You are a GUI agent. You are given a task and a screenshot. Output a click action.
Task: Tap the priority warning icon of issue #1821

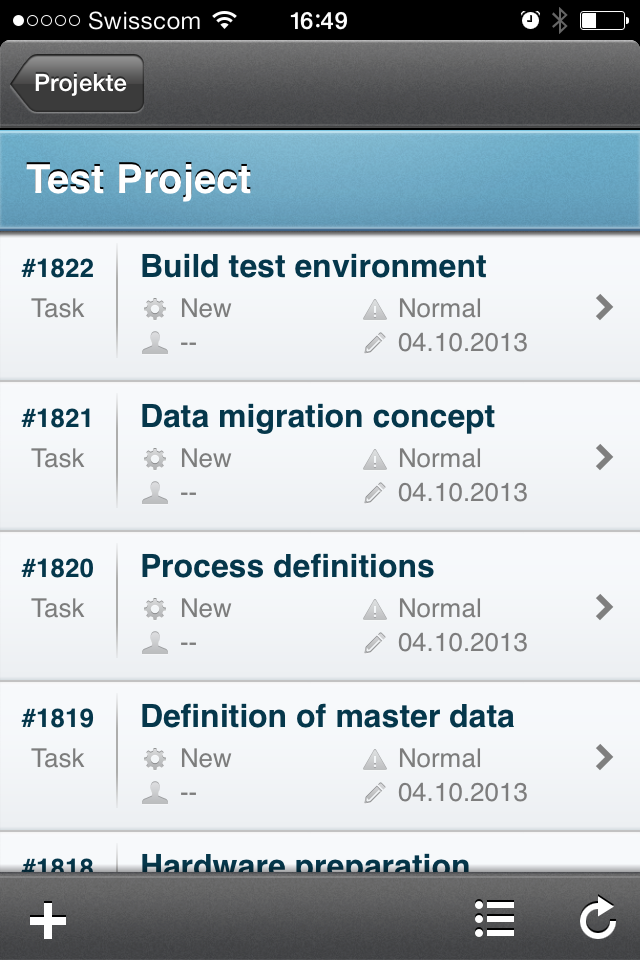pos(375,459)
